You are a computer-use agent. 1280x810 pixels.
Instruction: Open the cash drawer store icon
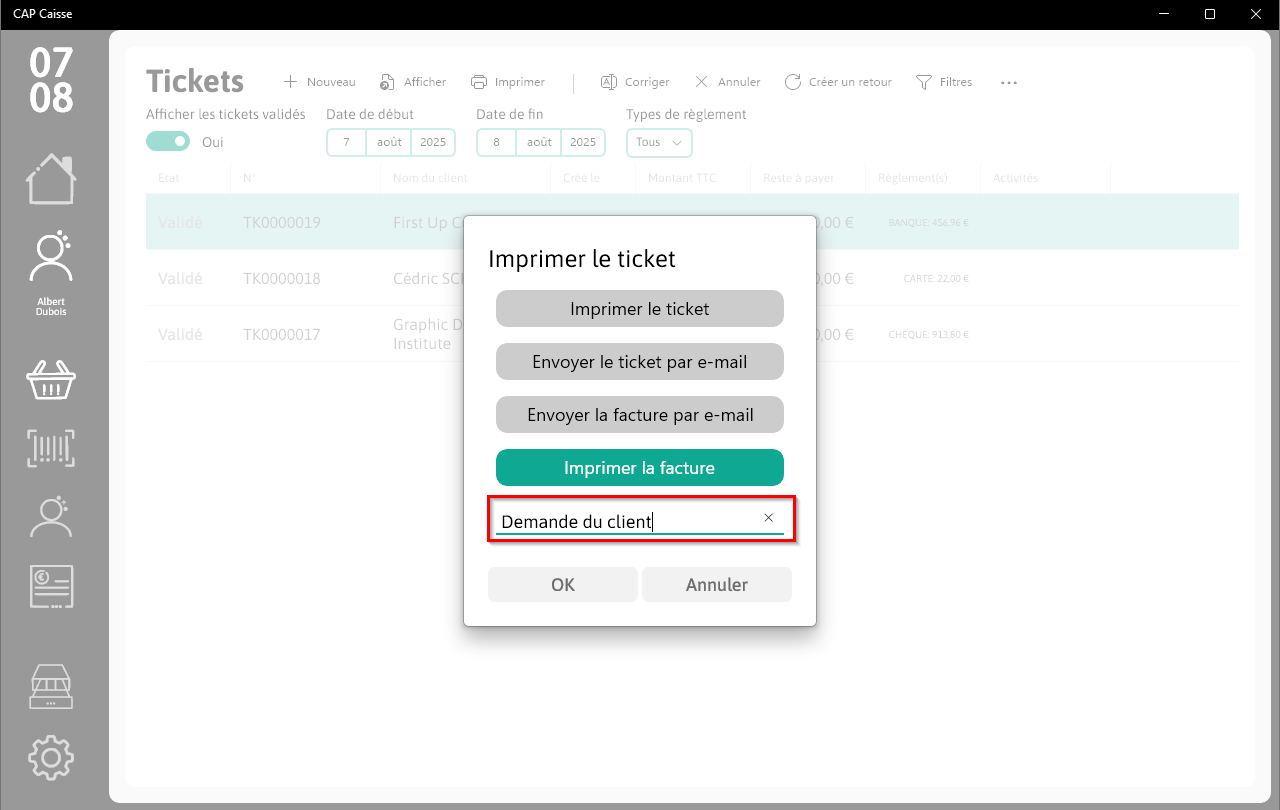[51, 687]
